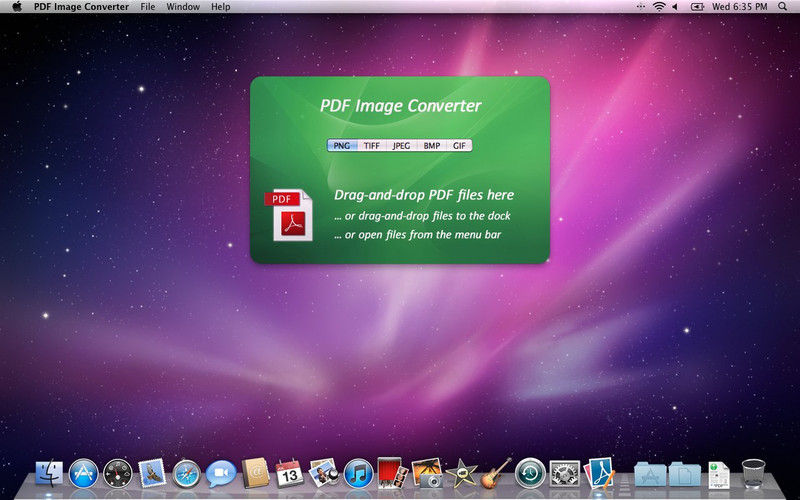
Task: Open Address Book in dock
Action: [x=256, y=473]
